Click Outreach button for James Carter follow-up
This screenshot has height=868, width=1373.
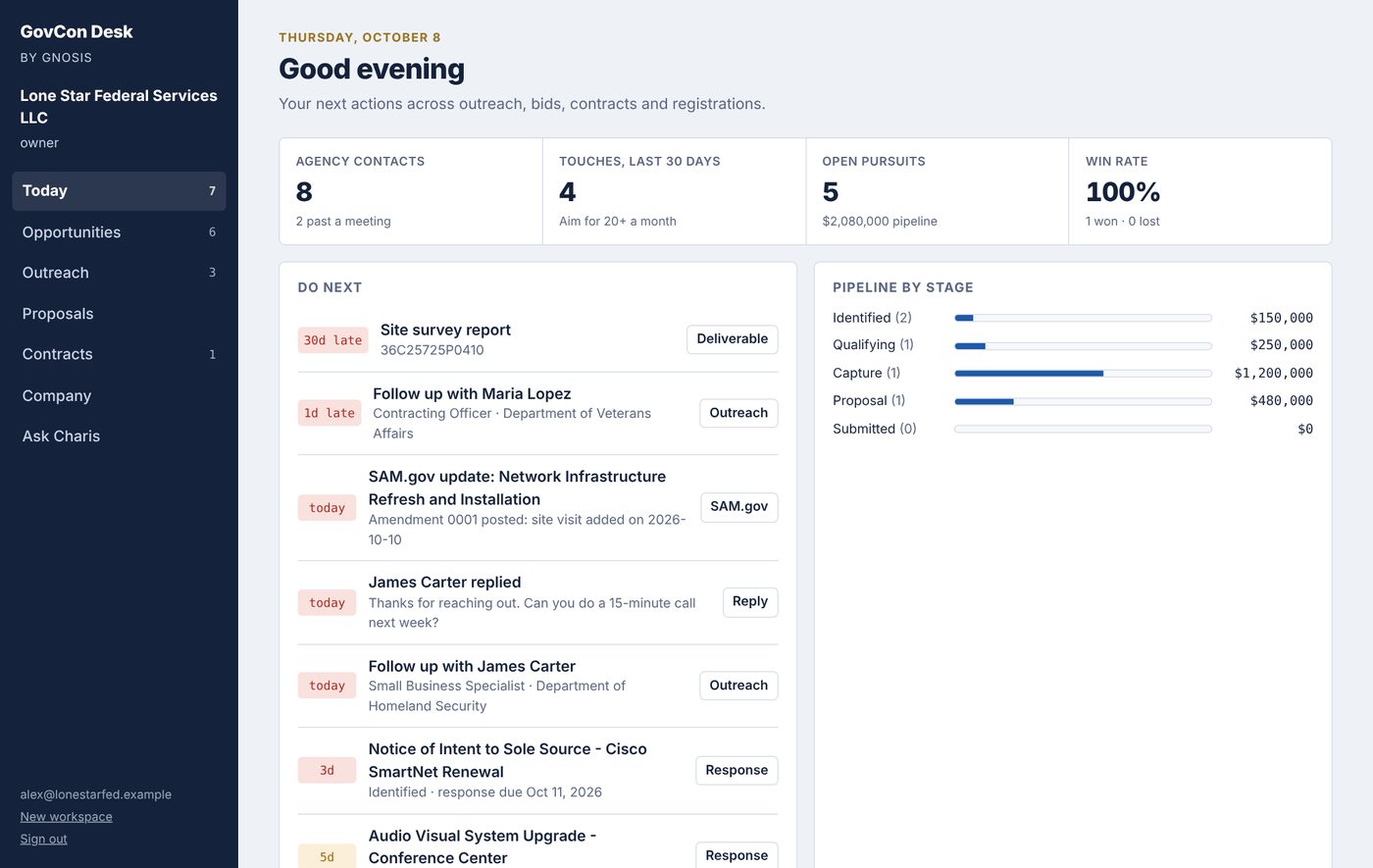[x=738, y=686]
